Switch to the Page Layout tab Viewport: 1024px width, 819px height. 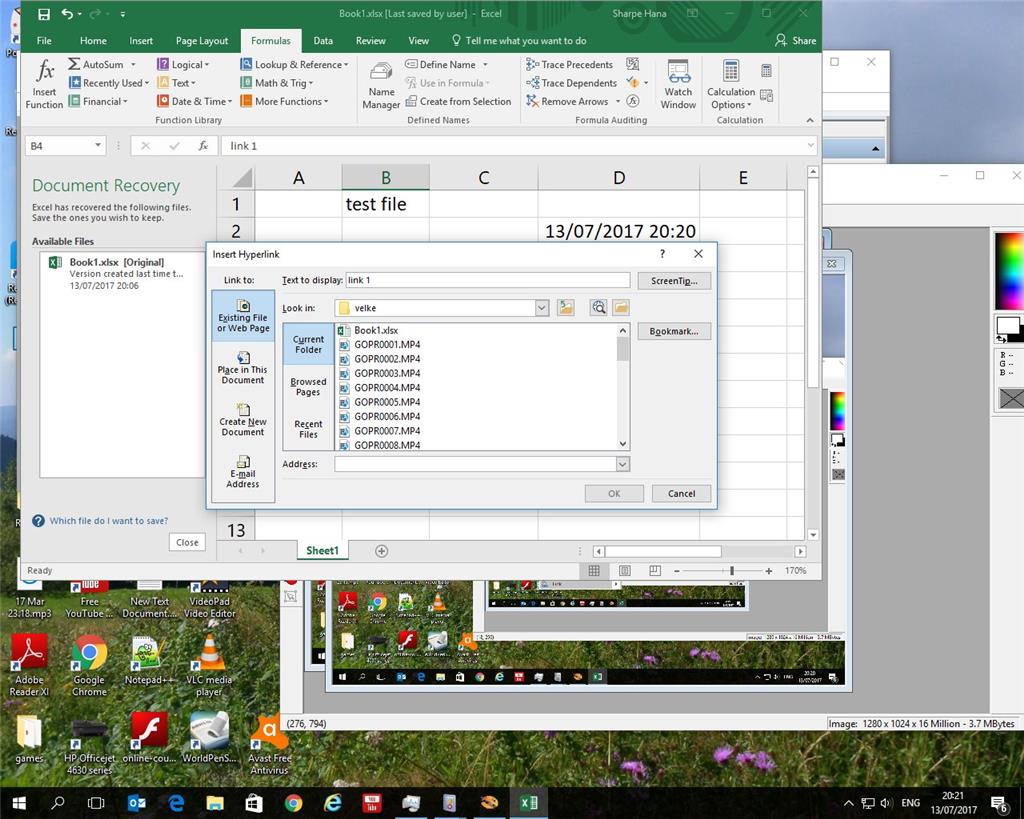click(x=202, y=40)
